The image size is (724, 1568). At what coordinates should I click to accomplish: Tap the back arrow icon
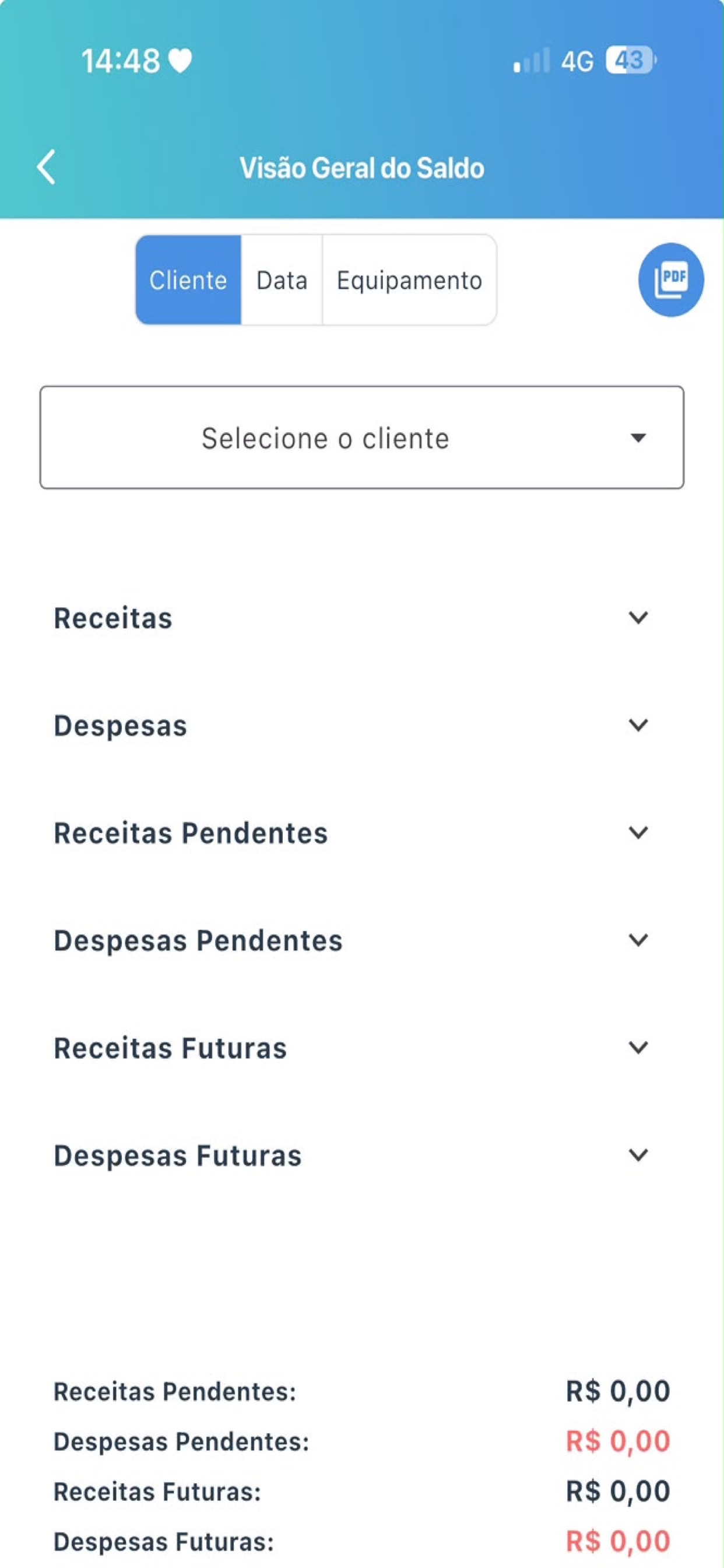[x=46, y=167]
